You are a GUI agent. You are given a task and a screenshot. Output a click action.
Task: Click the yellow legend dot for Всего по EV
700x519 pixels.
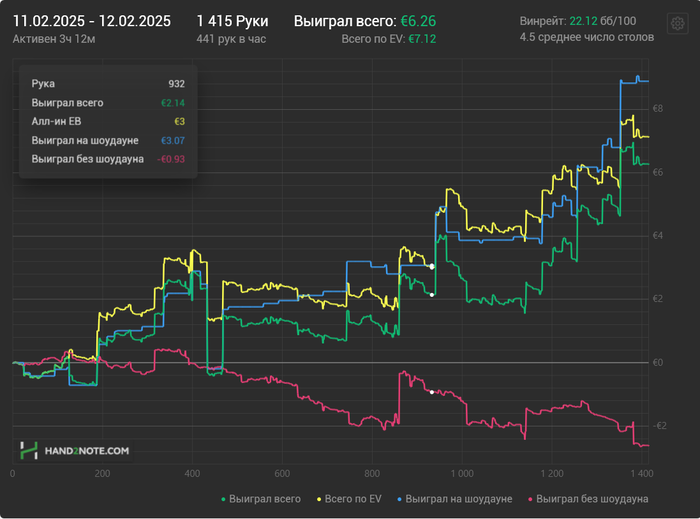319,499
